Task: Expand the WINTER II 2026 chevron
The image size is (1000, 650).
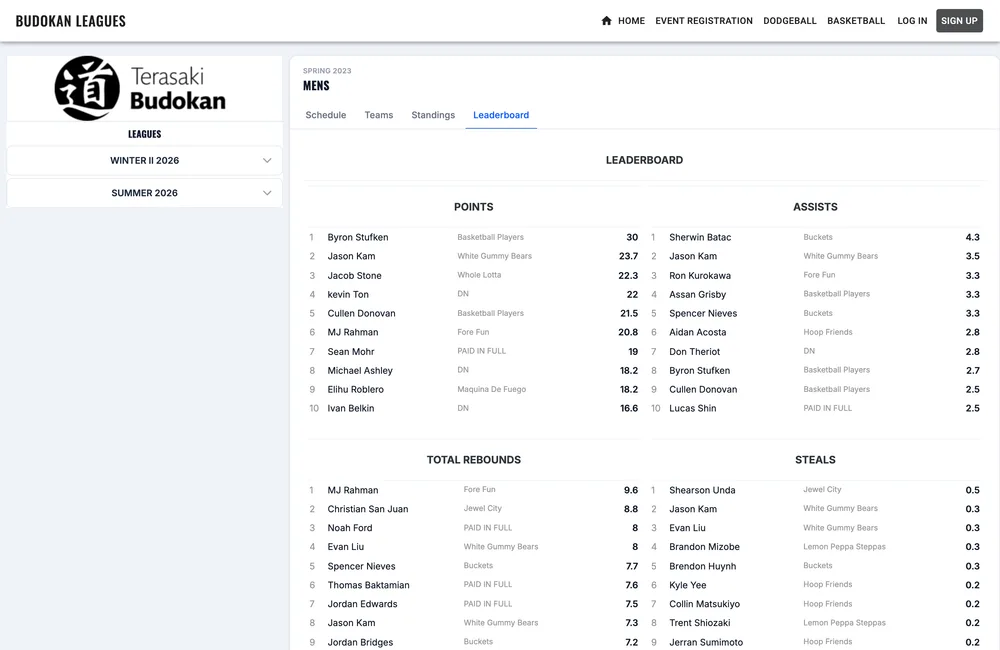Action: coord(267,161)
